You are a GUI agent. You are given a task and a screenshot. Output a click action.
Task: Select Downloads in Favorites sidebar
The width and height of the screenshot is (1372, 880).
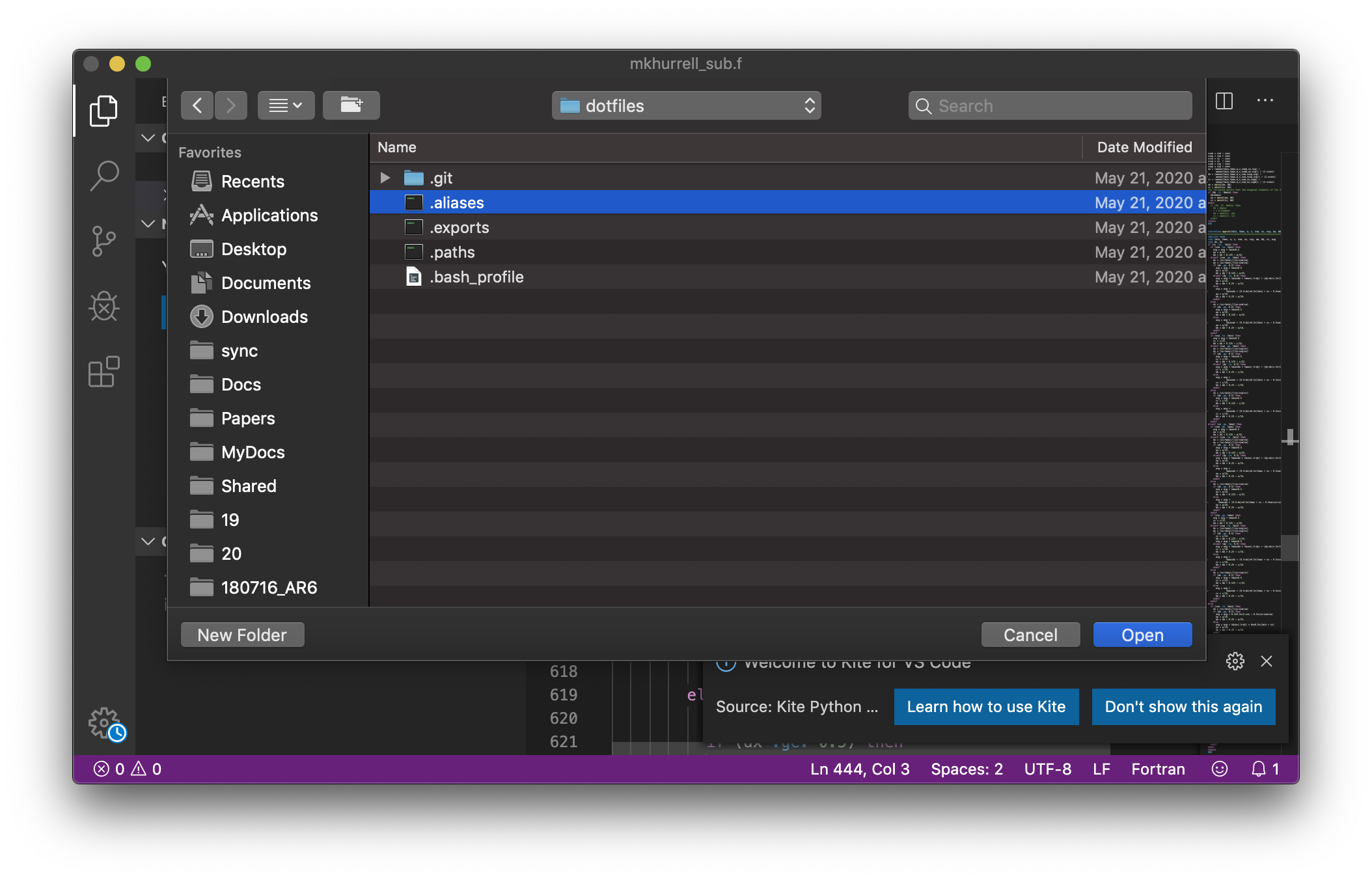(264, 317)
